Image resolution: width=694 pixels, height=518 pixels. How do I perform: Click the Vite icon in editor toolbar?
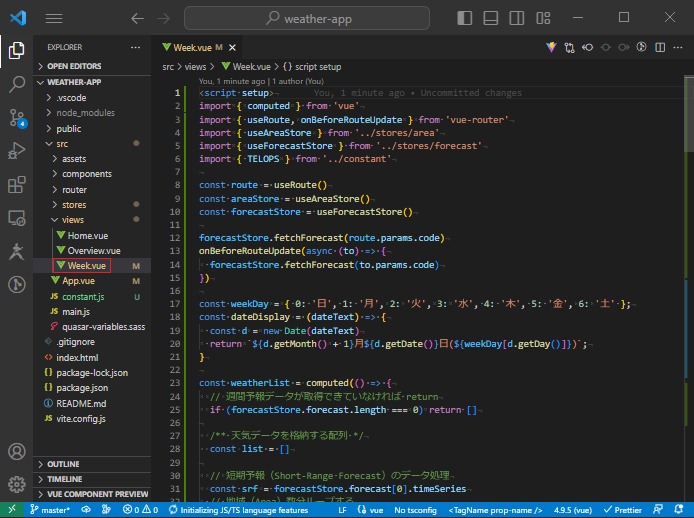coord(551,47)
